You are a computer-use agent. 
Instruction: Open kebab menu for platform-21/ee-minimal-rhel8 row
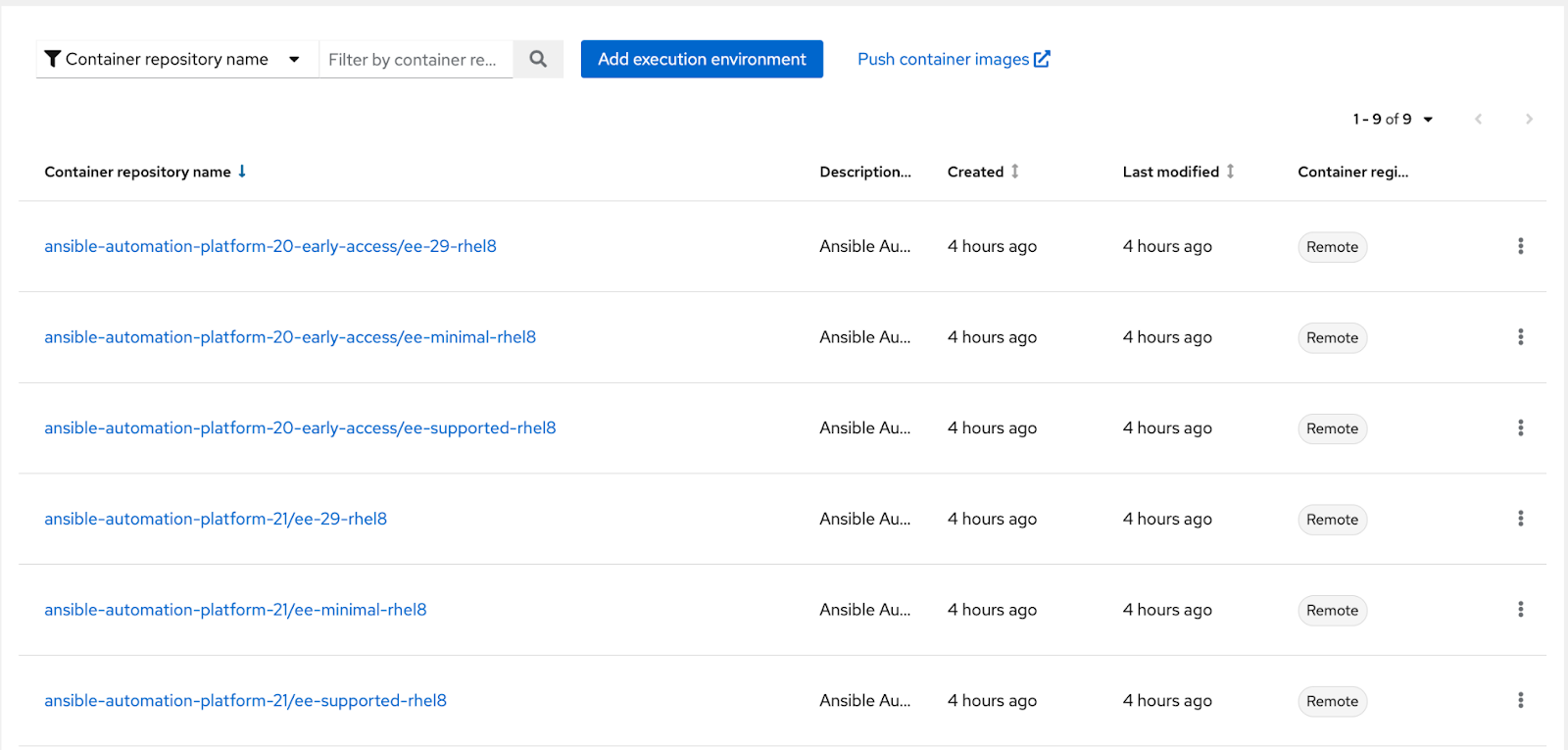pos(1520,610)
